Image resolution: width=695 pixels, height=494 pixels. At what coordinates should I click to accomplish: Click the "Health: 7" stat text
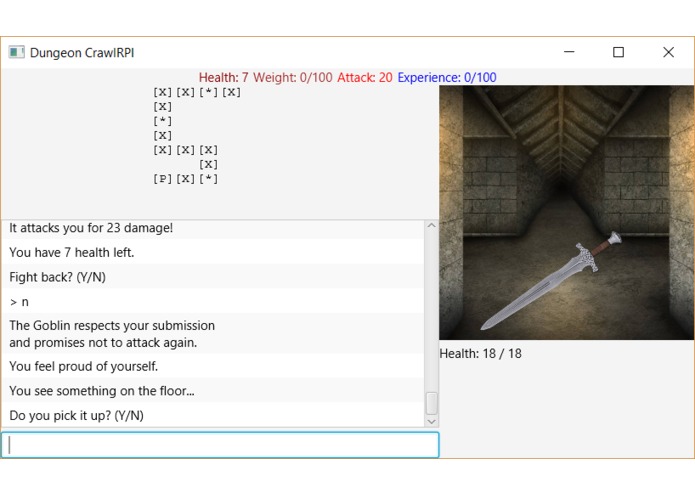[223, 78]
